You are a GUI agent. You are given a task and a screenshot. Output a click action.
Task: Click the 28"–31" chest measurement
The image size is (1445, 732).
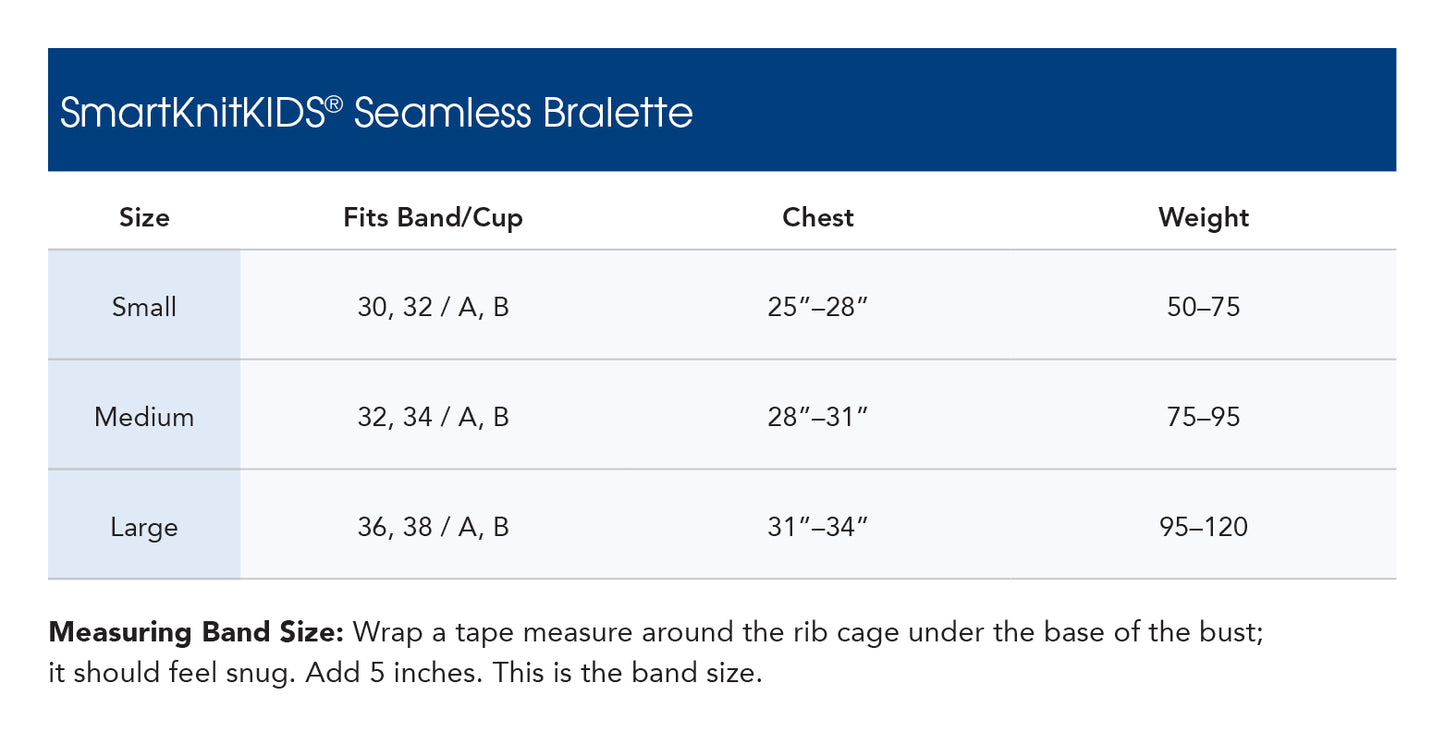point(818,416)
